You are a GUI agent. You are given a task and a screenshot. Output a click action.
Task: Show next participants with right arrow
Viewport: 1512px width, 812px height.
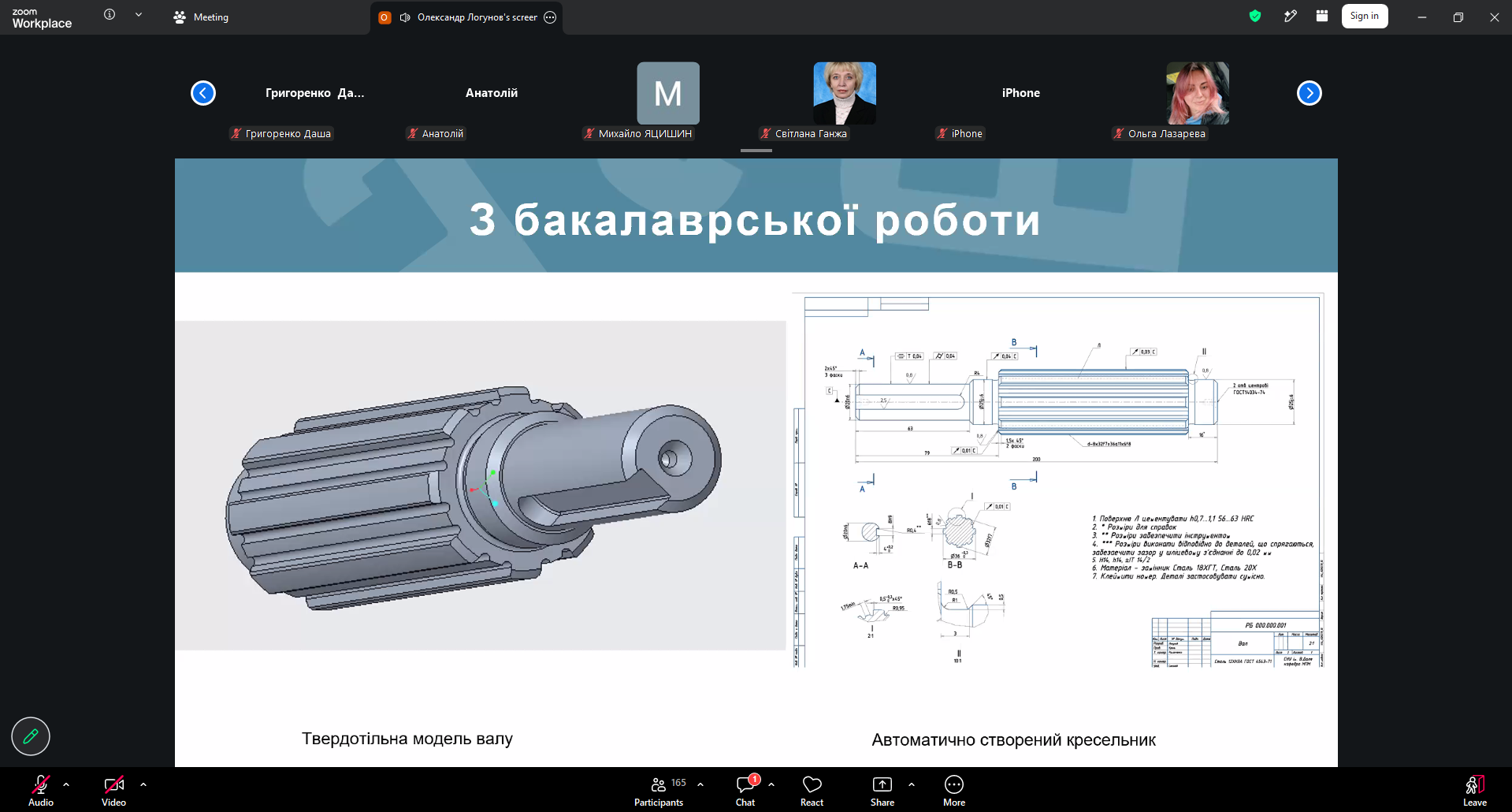[x=1310, y=93]
